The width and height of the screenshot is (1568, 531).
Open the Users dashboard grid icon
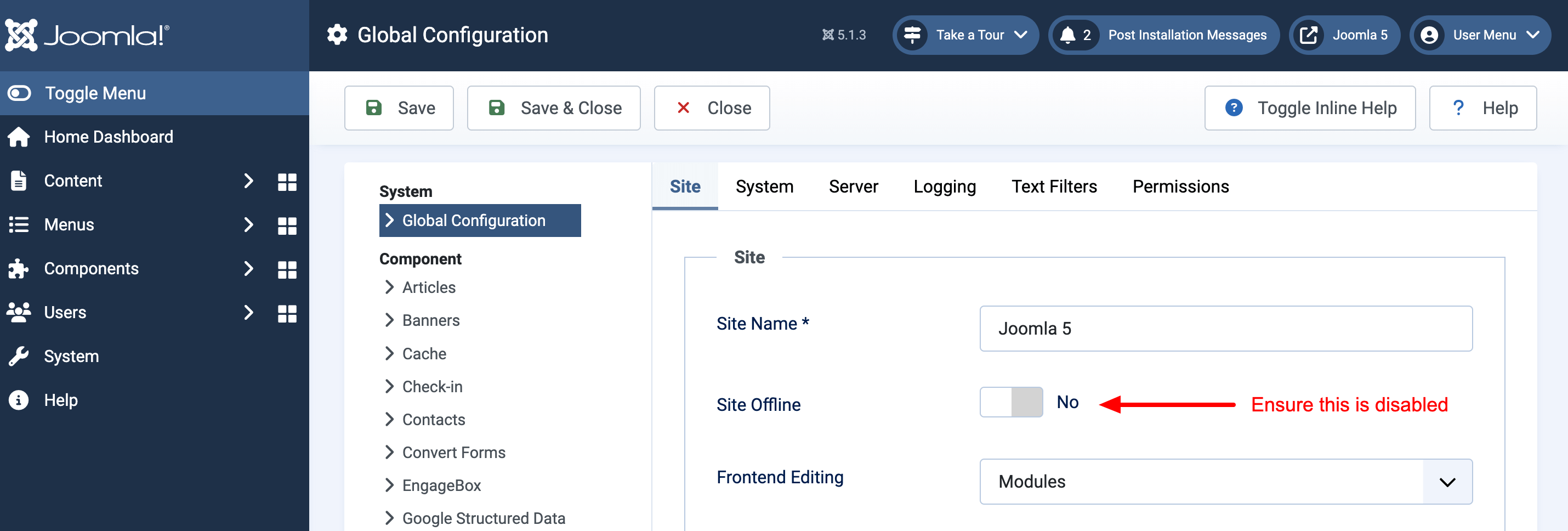coord(287,313)
